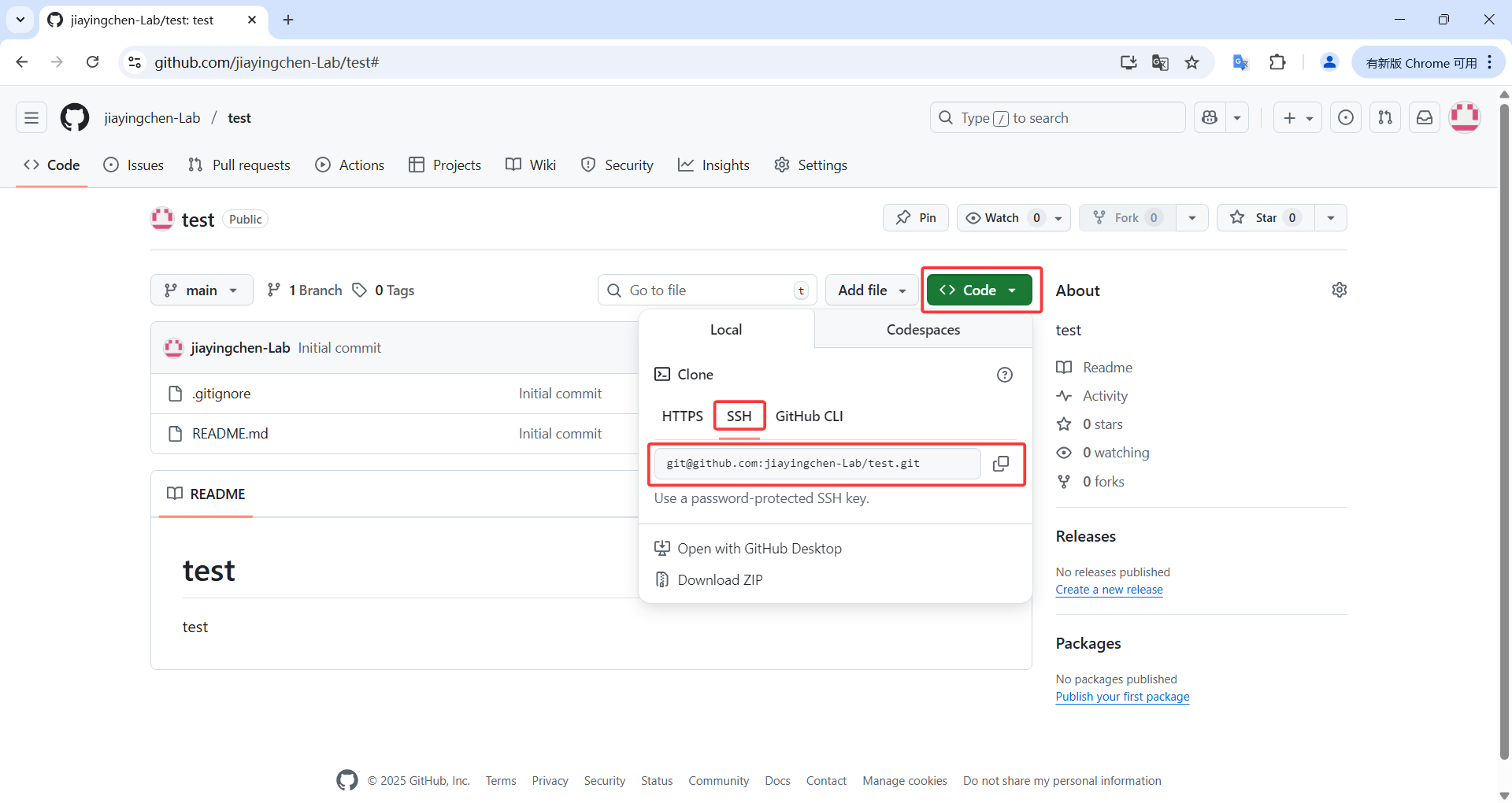Close the jiayingchen-Lab/test browser tab

[x=252, y=20]
